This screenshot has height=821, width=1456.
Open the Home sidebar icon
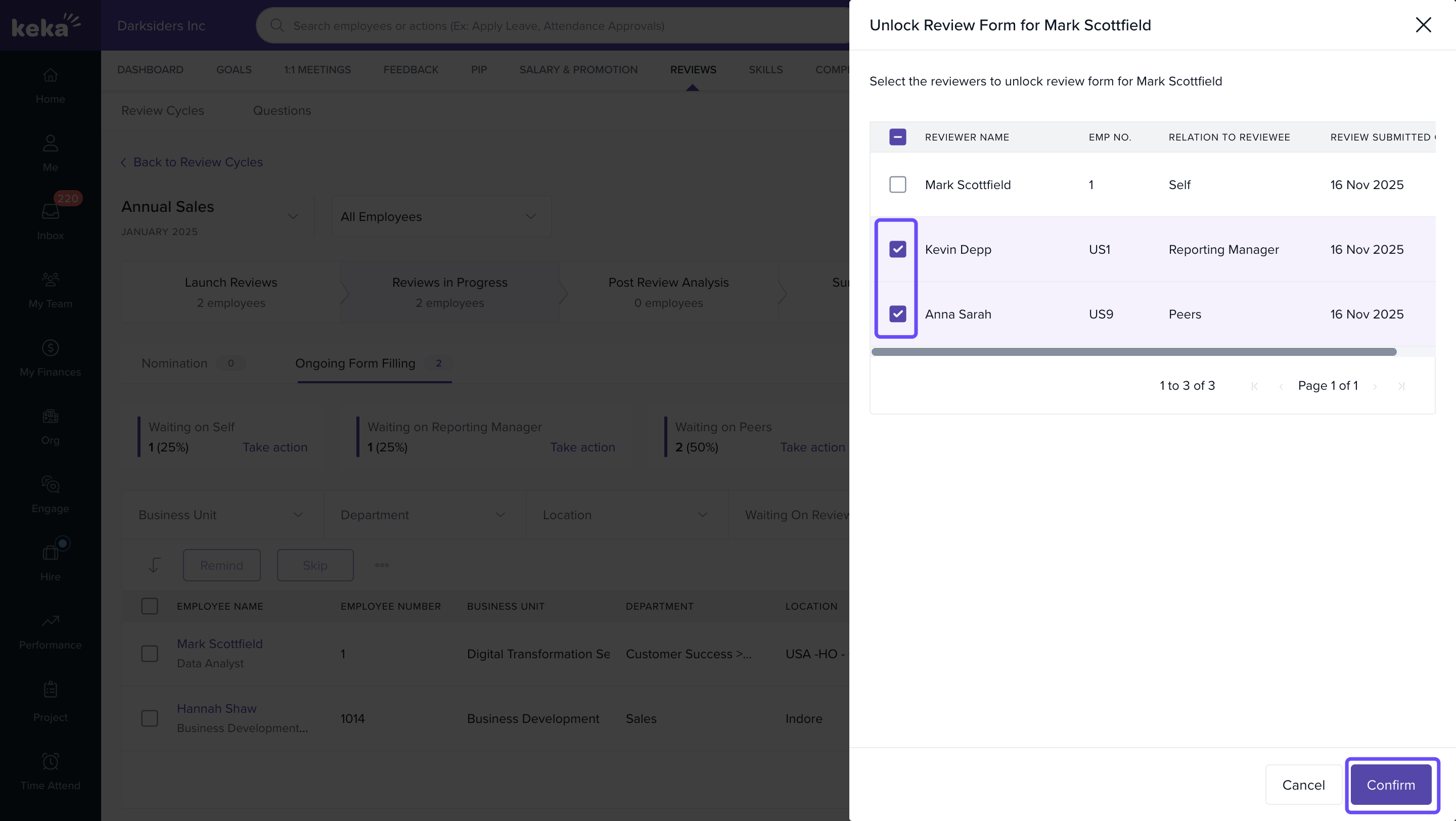click(x=51, y=75)
